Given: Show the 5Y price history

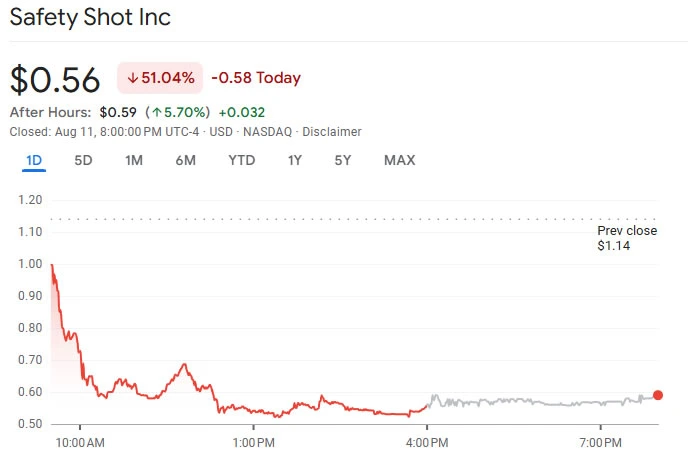Looking at the screenshot, I should [343, 161].
